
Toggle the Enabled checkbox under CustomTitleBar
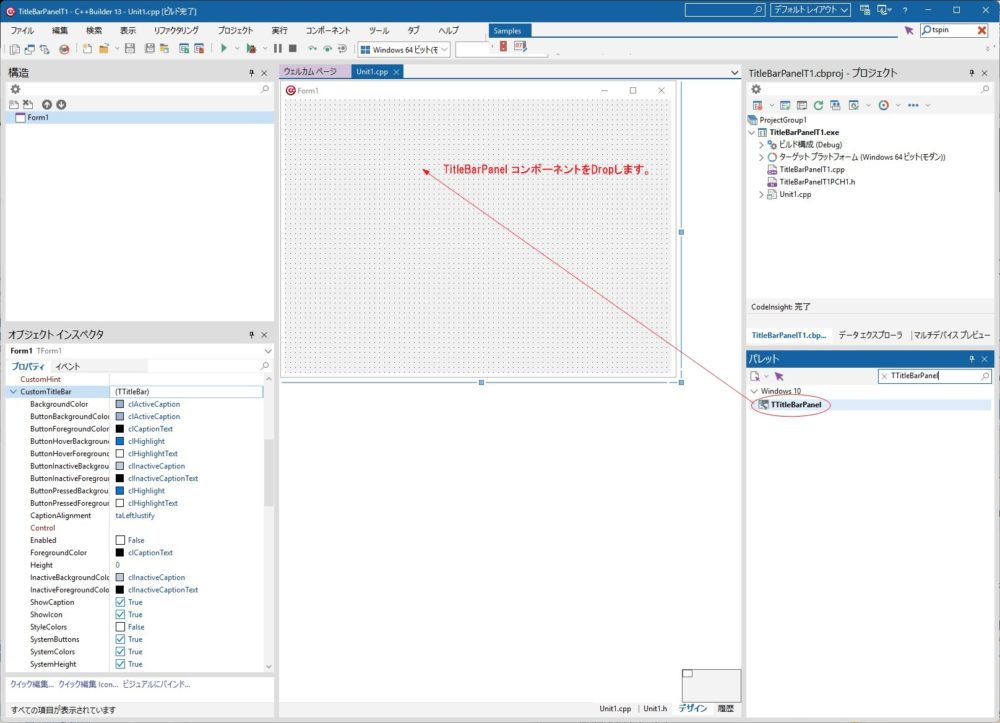click(x=120, y=540)
